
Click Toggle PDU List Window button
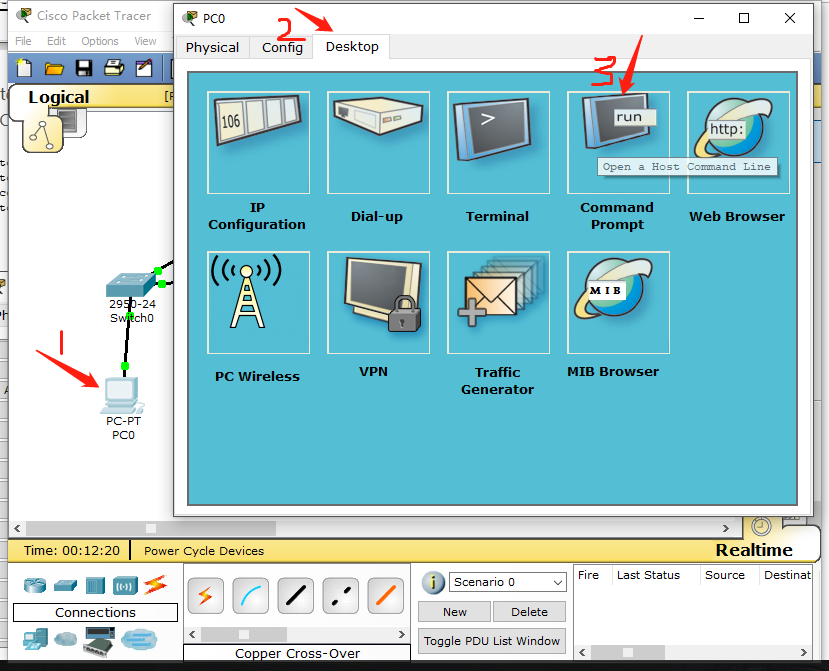tap(492, 641)
